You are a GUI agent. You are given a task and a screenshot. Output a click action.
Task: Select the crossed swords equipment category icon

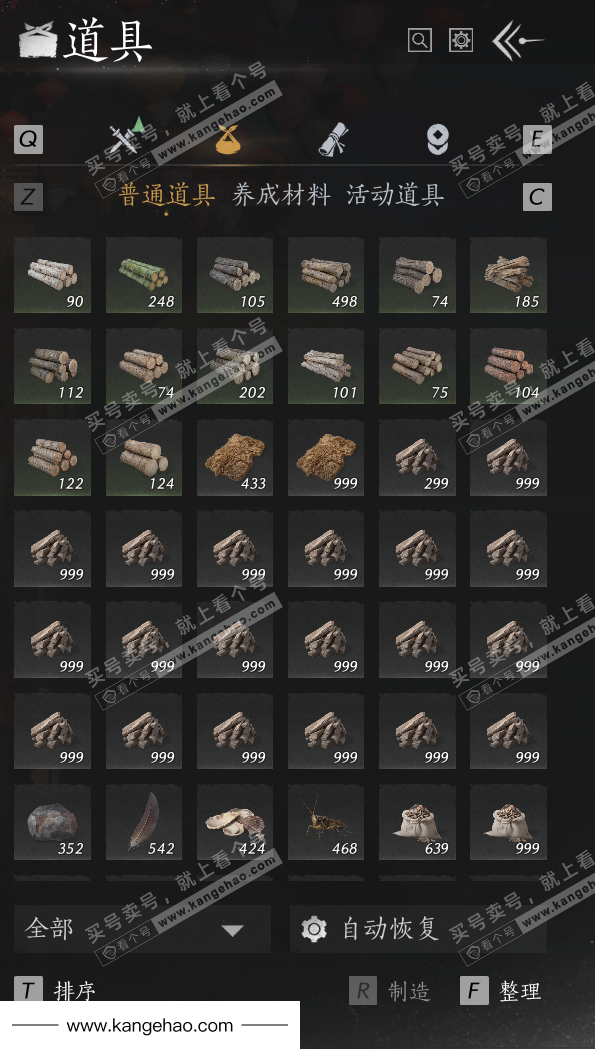pos(126,136)
